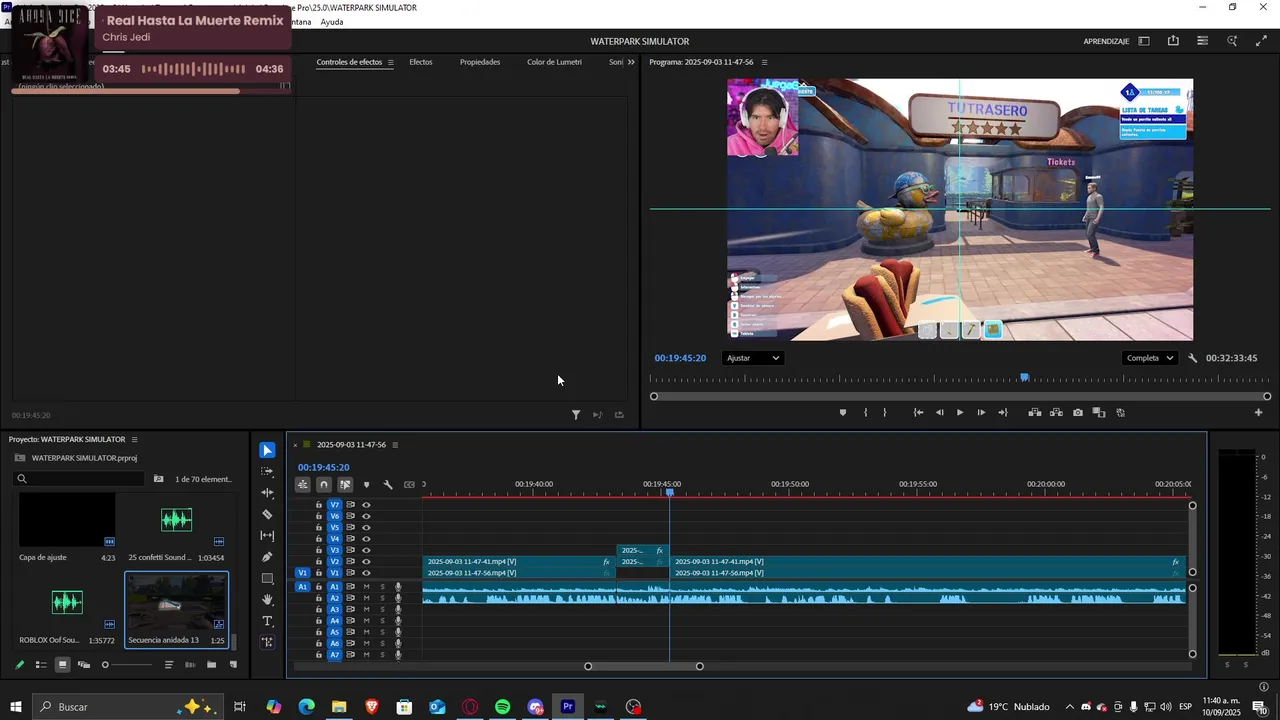Click the filter icon in Effect Controls
The image size is (1280, 720).
(576, 415)
